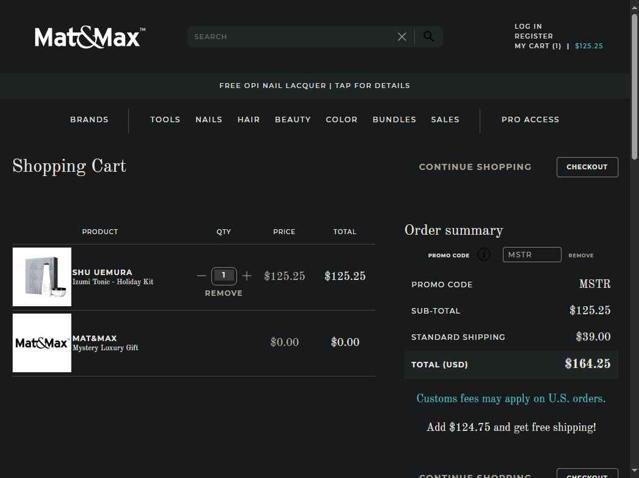Remove the Shu Uemura item from cart
This screenshot has height=478, width=639.
[224, 293]
